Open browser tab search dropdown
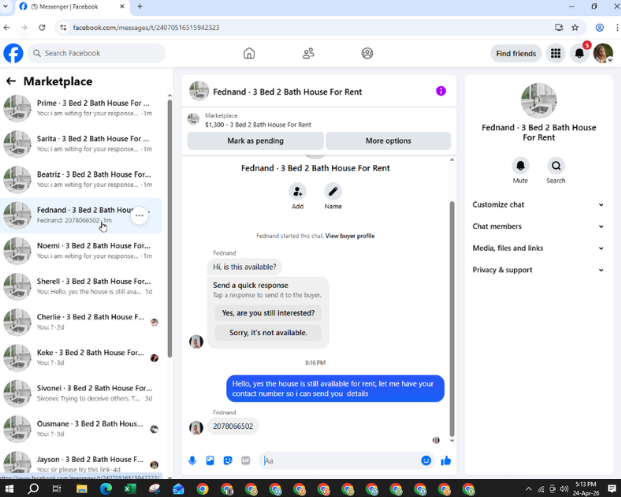621x497 pixels. pyautogui.click(x=6, y=6)
